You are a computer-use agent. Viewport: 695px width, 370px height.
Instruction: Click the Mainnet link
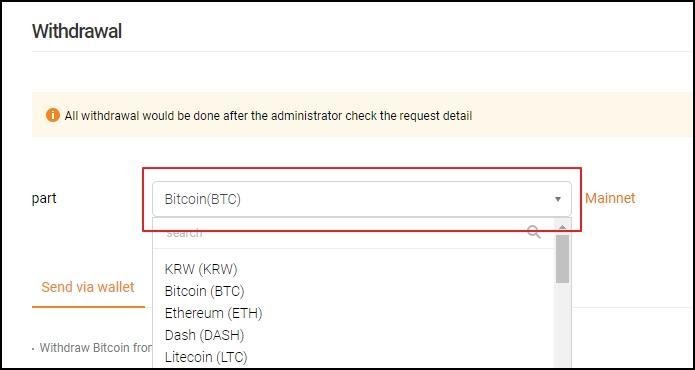coord(610,198)
